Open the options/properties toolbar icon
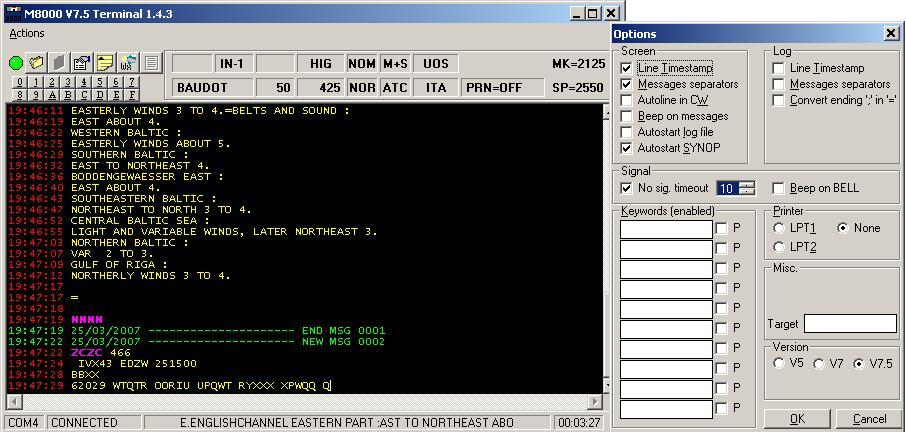Viewport: 906px width, 432px height. tap(83, 63)
